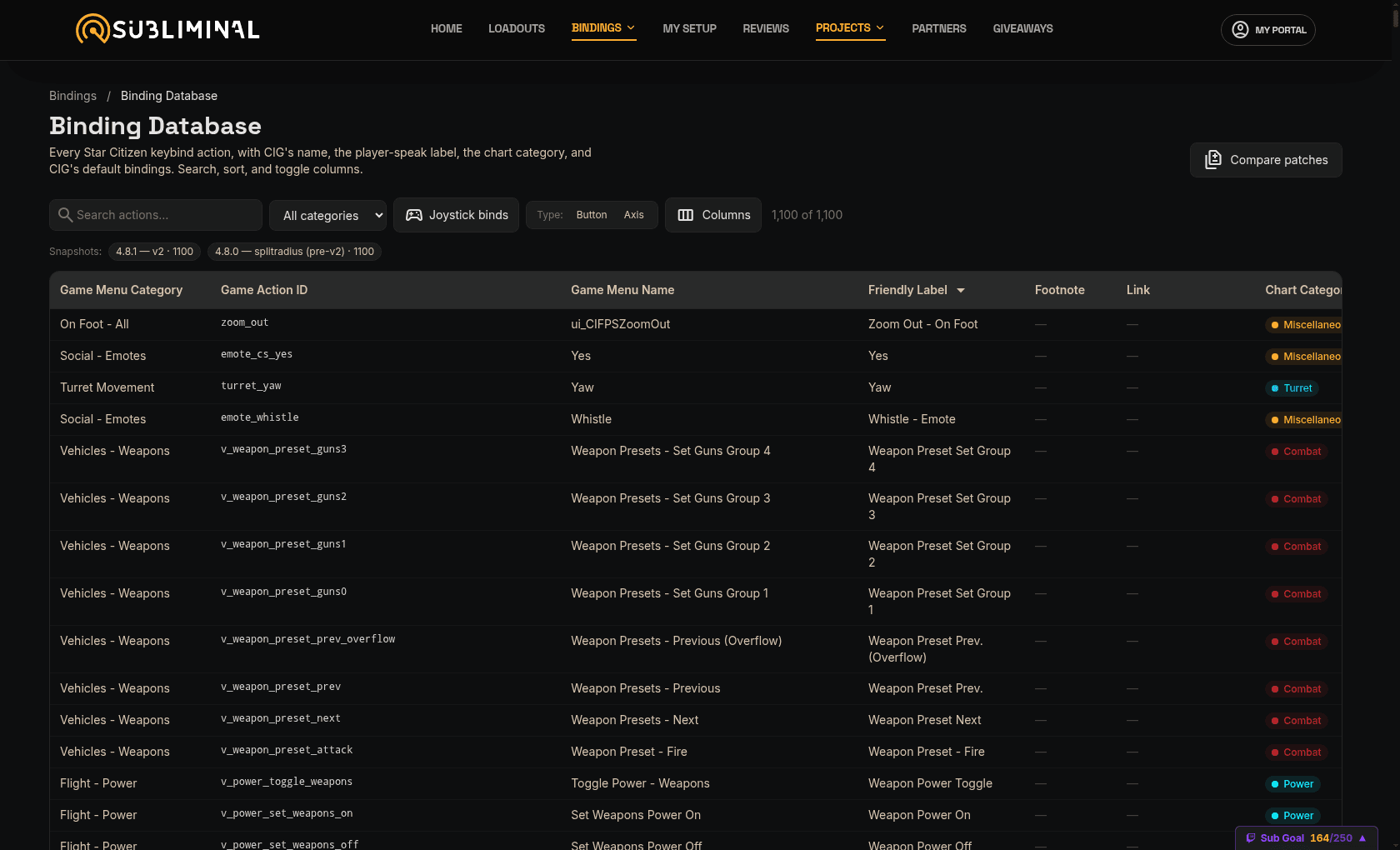Click the My Portal user icon
The width and height of the screenshot is (1400, 850).
(1240, 30)
